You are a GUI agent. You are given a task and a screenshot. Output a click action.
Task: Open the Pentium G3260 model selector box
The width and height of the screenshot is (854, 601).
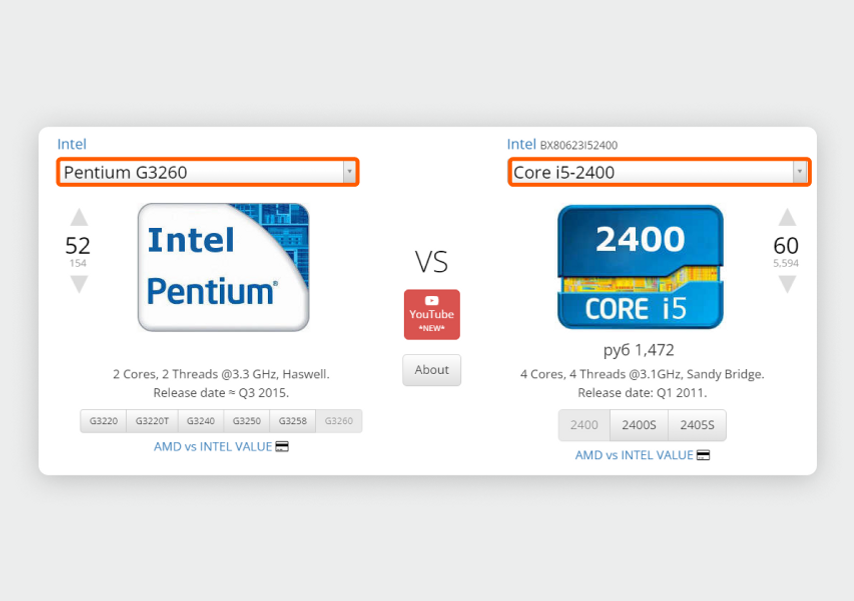pyautogui.click(x=208, y=172)
